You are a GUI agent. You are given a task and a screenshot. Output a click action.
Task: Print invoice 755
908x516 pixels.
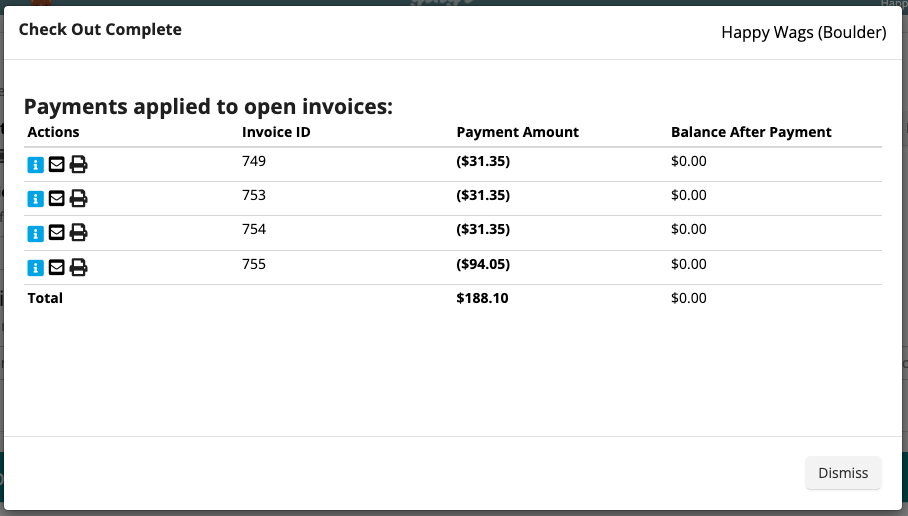click(78, 268)
